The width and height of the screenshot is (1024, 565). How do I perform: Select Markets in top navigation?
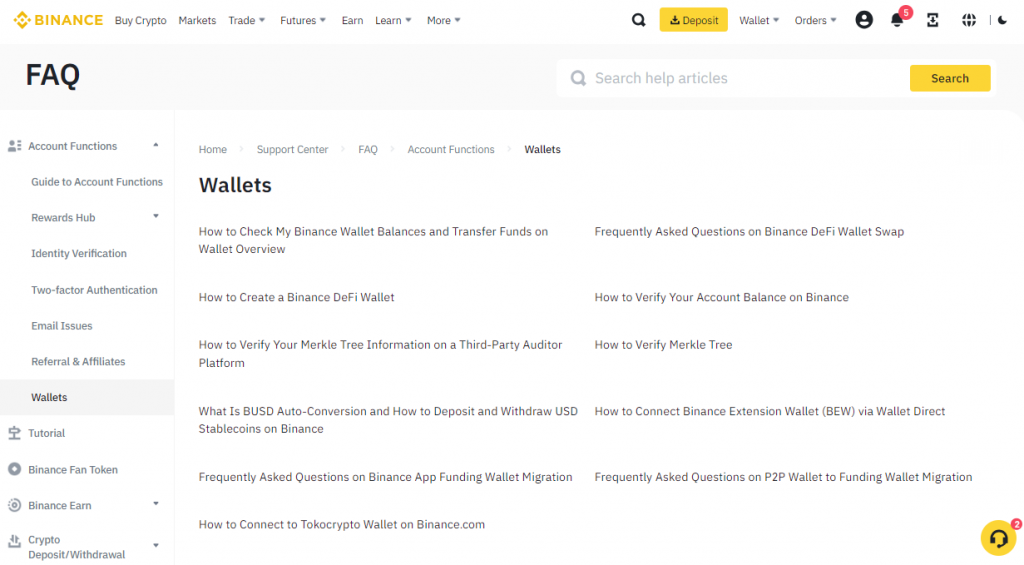tap(197, 20)
